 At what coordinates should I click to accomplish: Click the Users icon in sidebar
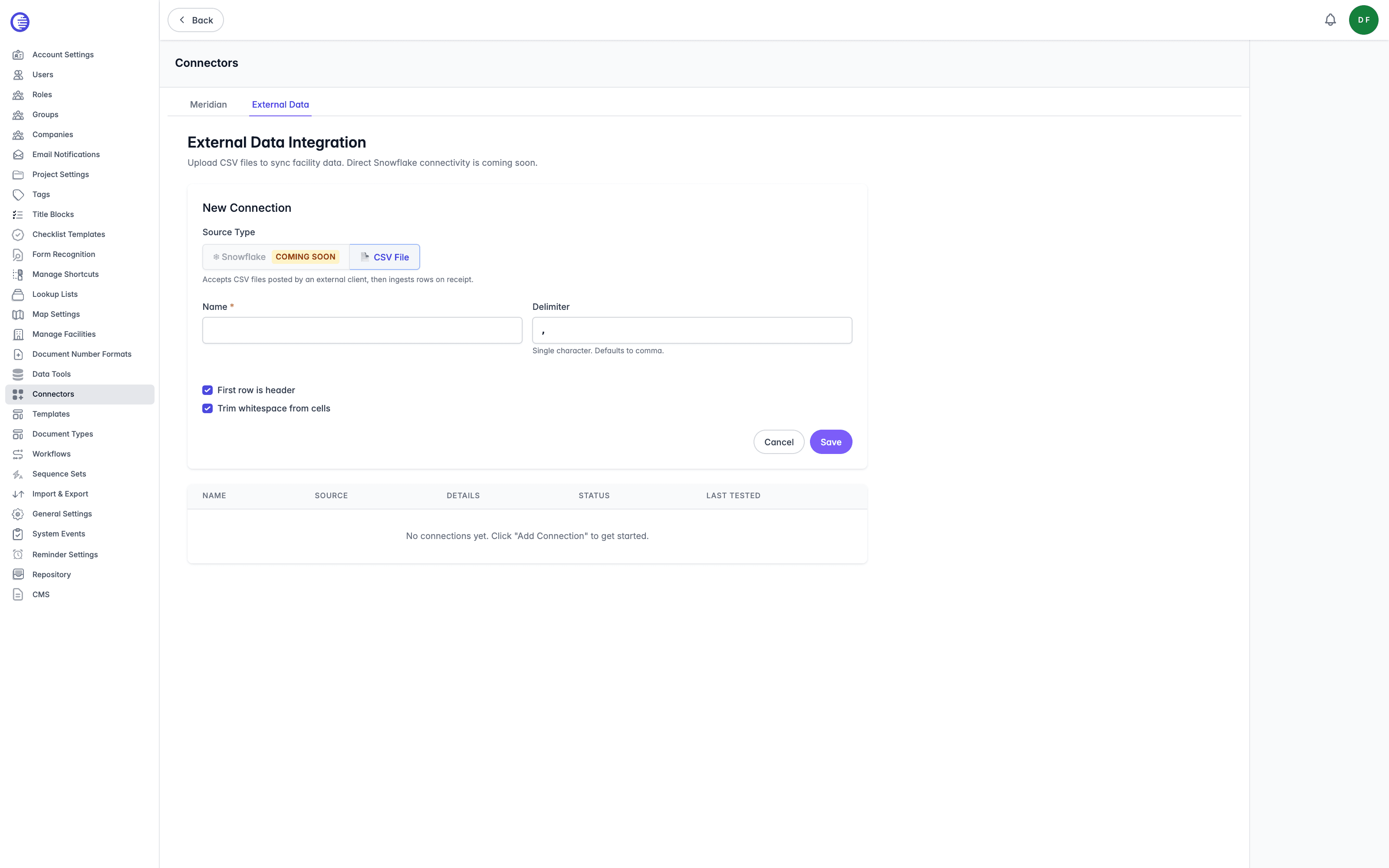click(18, 75)
